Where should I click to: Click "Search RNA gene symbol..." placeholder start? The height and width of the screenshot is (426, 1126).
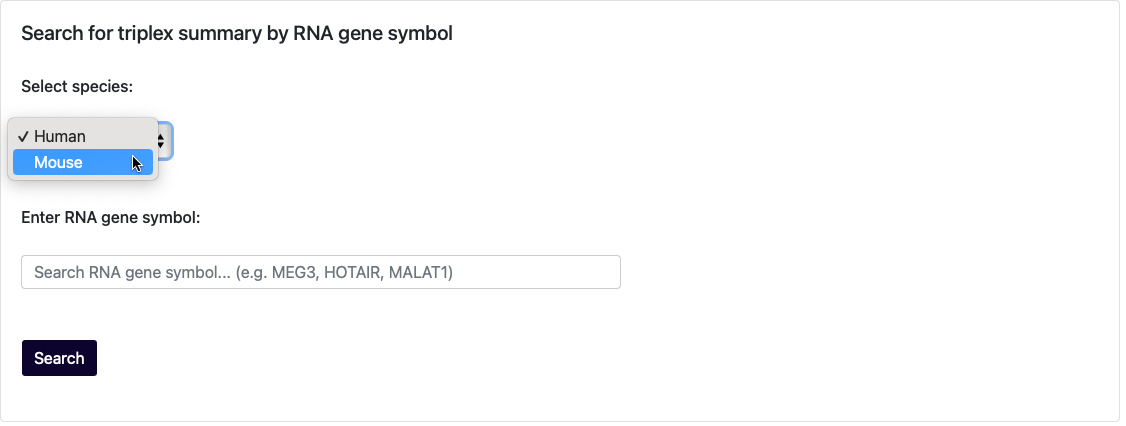(x=133, y=273)
